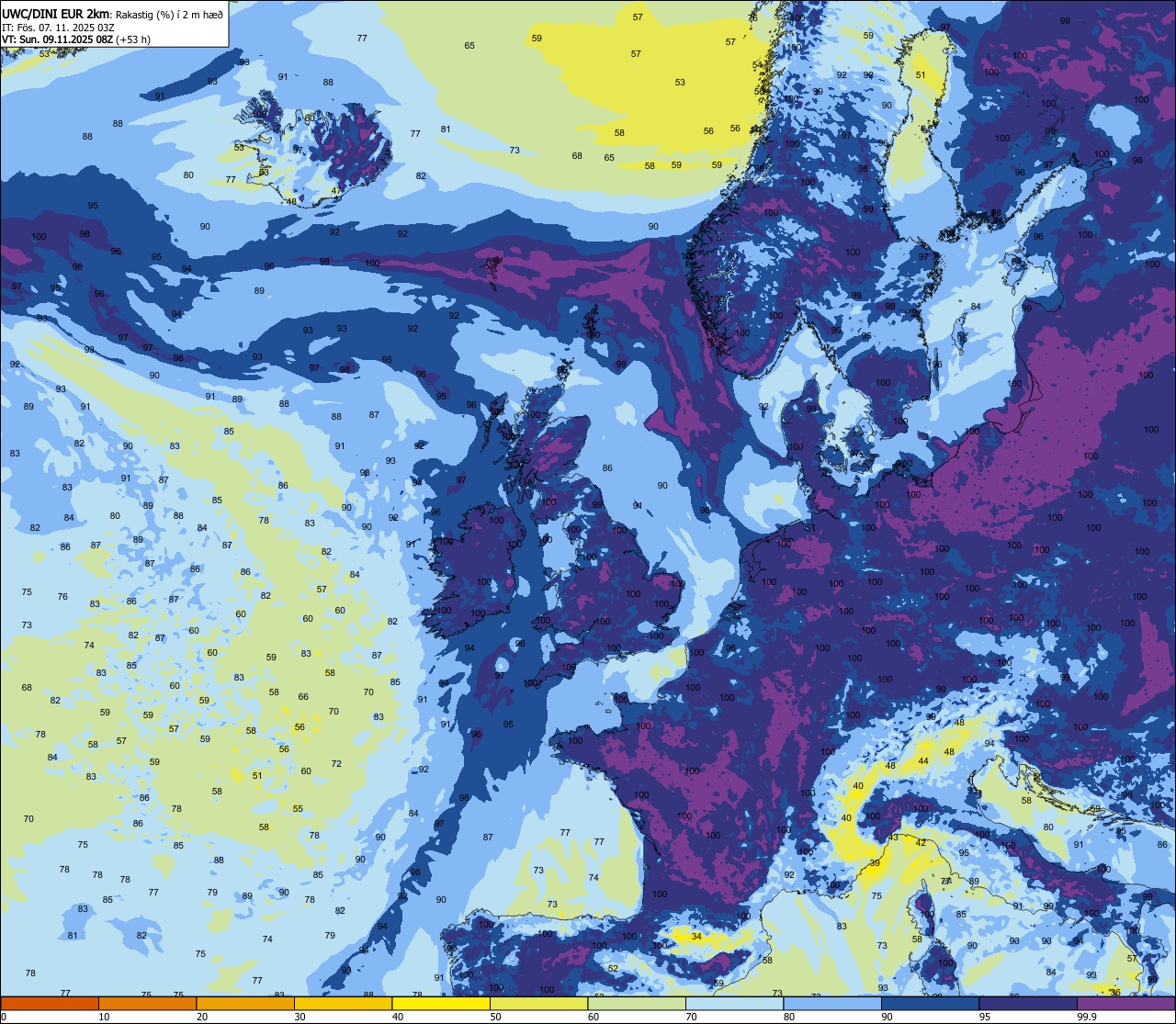Click the '42' humidity value on the map
Screen dimensions: 1176x1024
pos(921,843)
